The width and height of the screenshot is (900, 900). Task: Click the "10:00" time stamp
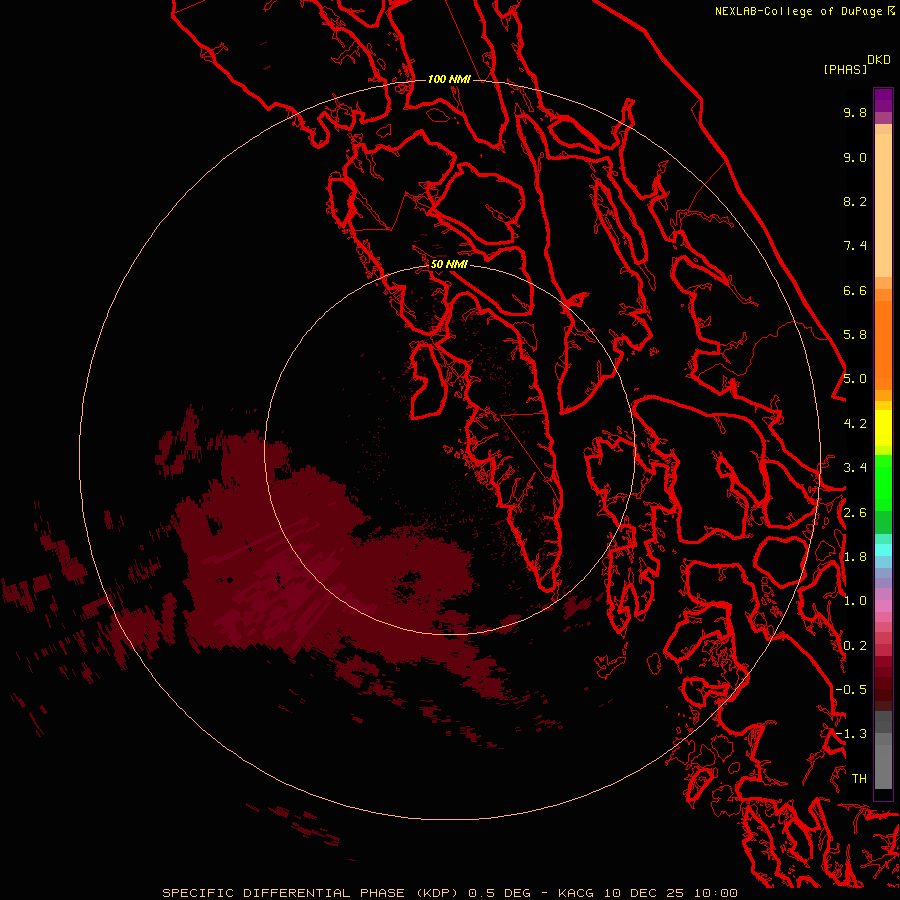coord(715,893)
